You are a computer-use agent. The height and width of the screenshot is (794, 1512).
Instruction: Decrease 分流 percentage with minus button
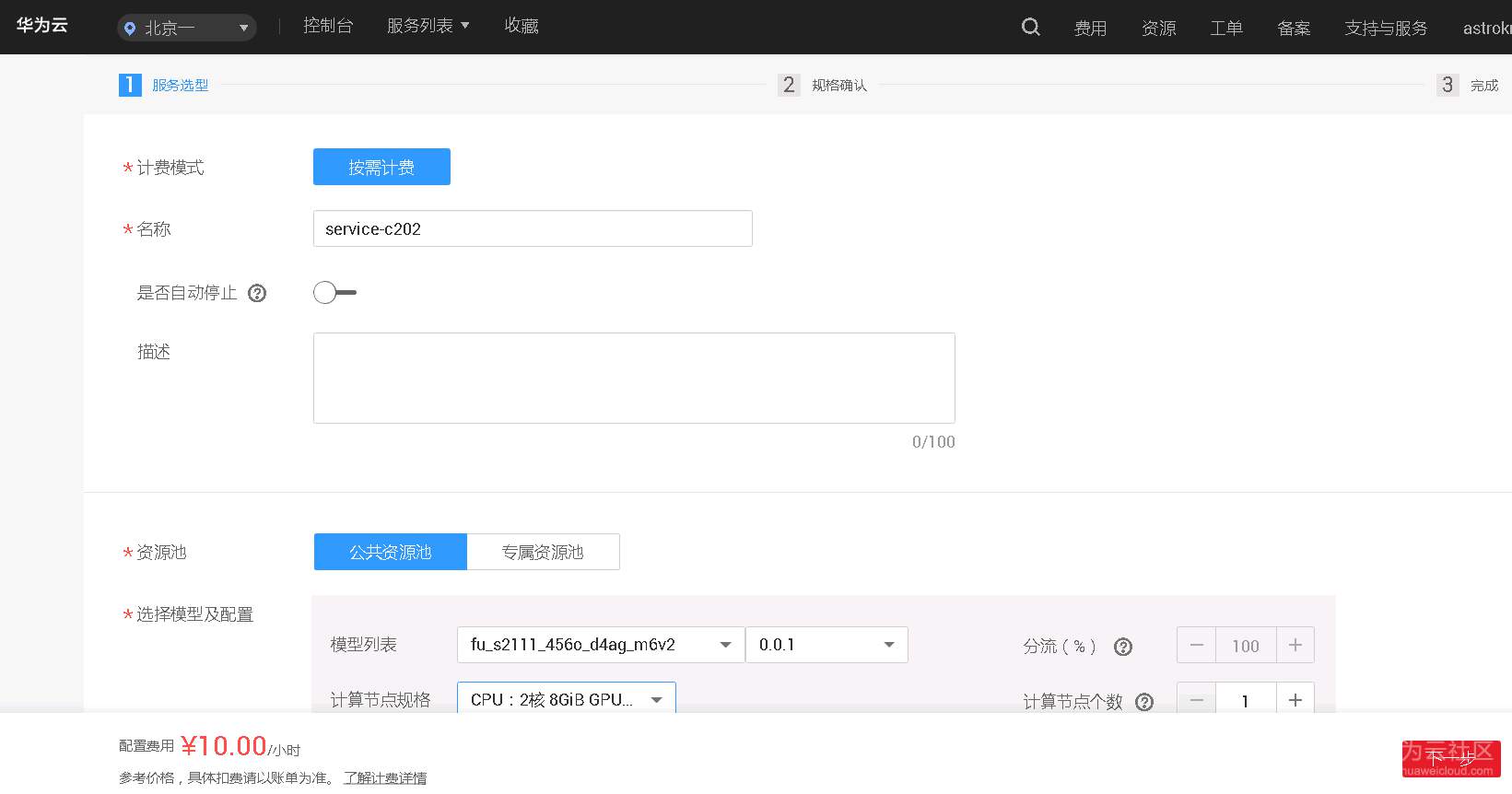1196,645
